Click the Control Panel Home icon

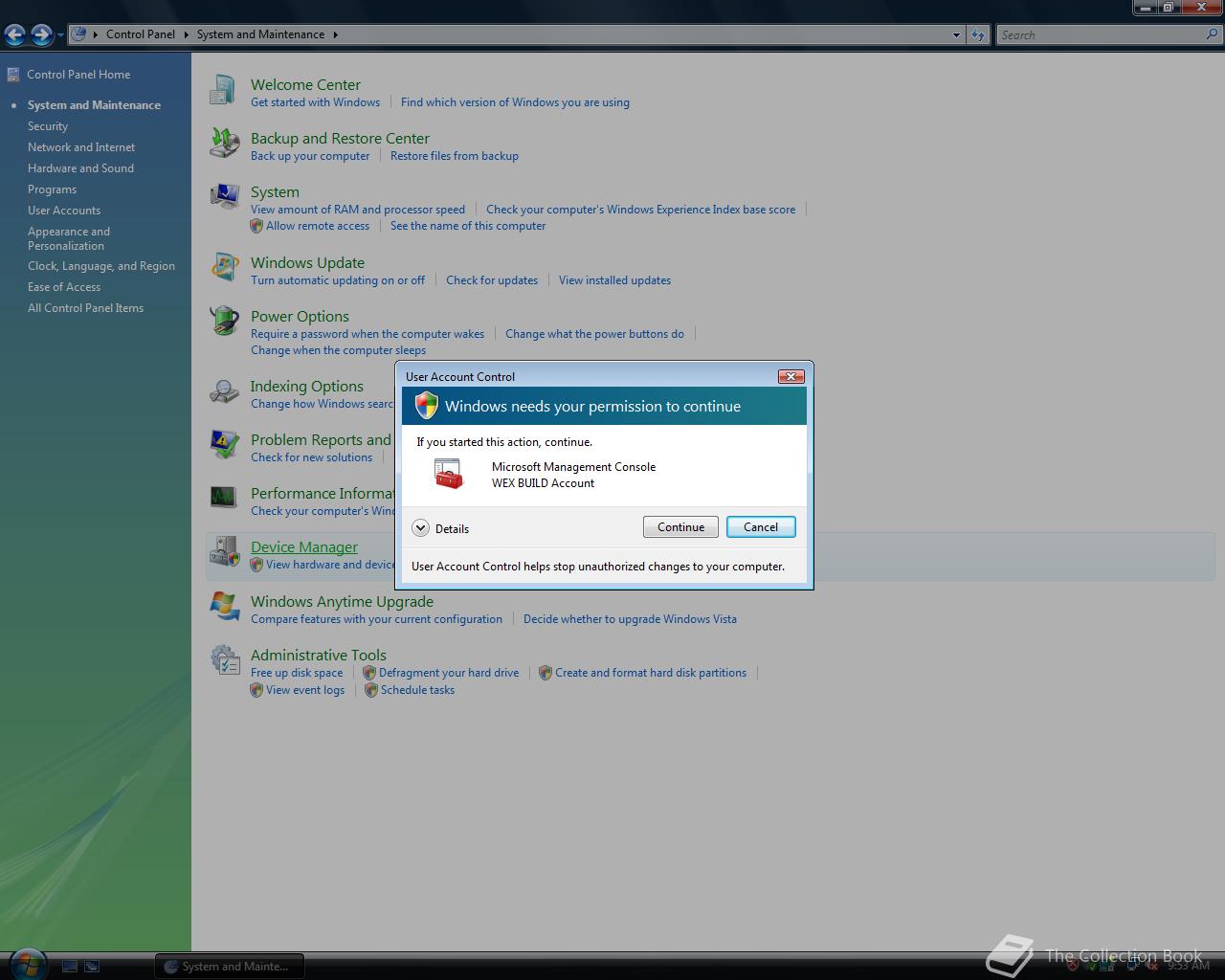(x=13, y=75)
